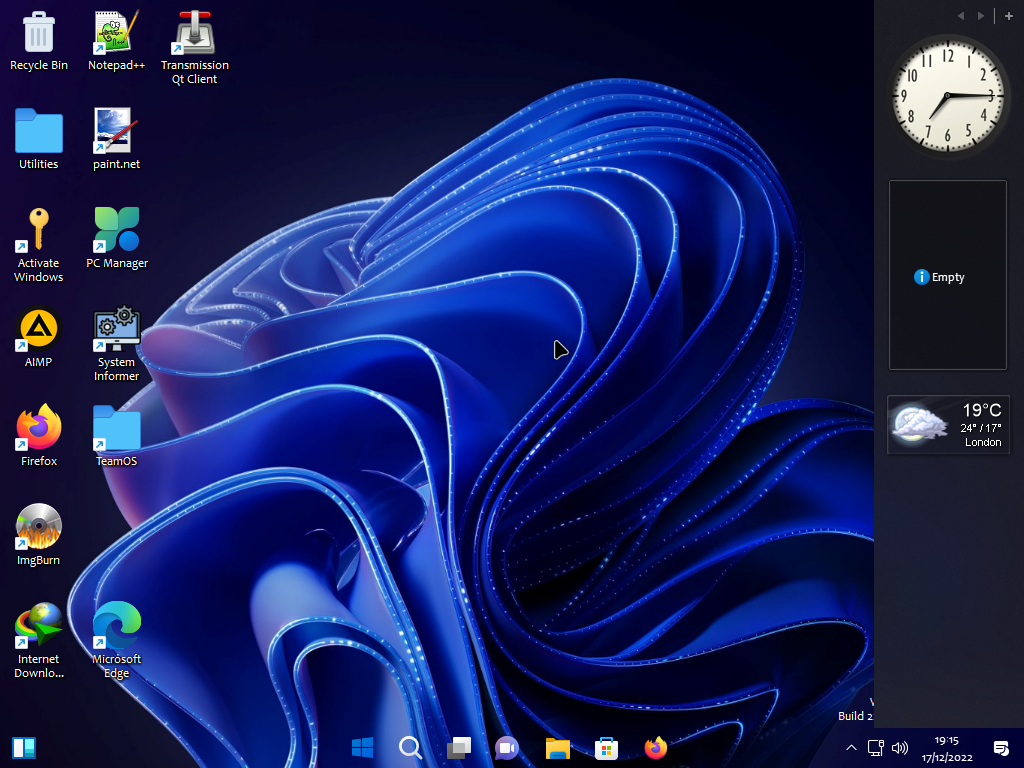
Task: Open Internet Download Manager shortcut
Action: point(39,627)
